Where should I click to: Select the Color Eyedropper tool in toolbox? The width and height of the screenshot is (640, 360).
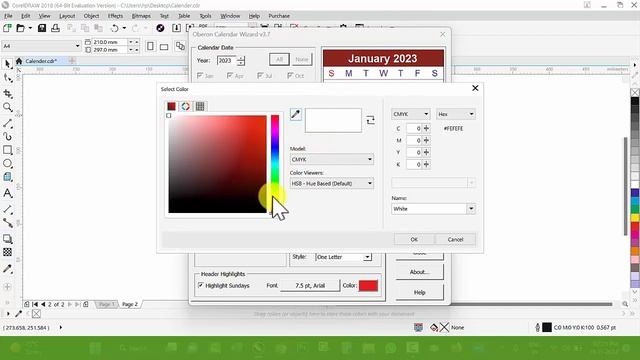point(7,269)
